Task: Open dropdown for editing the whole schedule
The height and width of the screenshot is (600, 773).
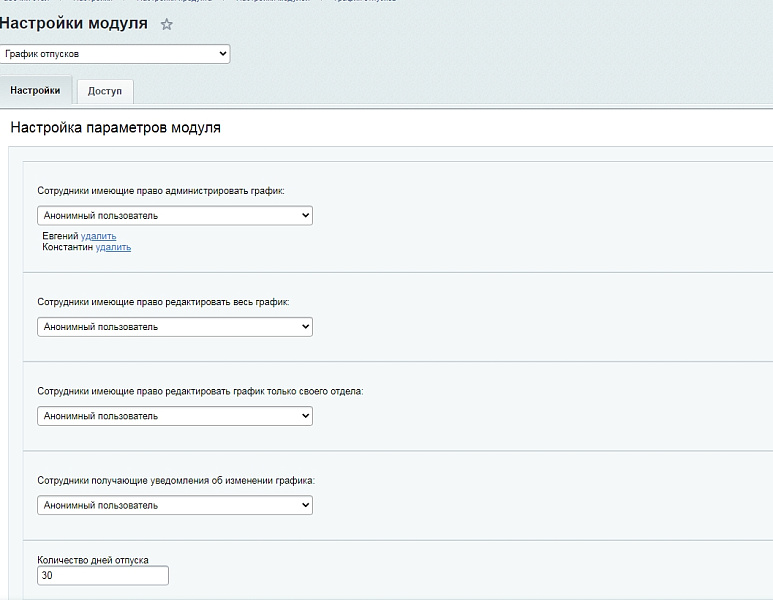Action: pyautogui.click(x=175, y=327)
